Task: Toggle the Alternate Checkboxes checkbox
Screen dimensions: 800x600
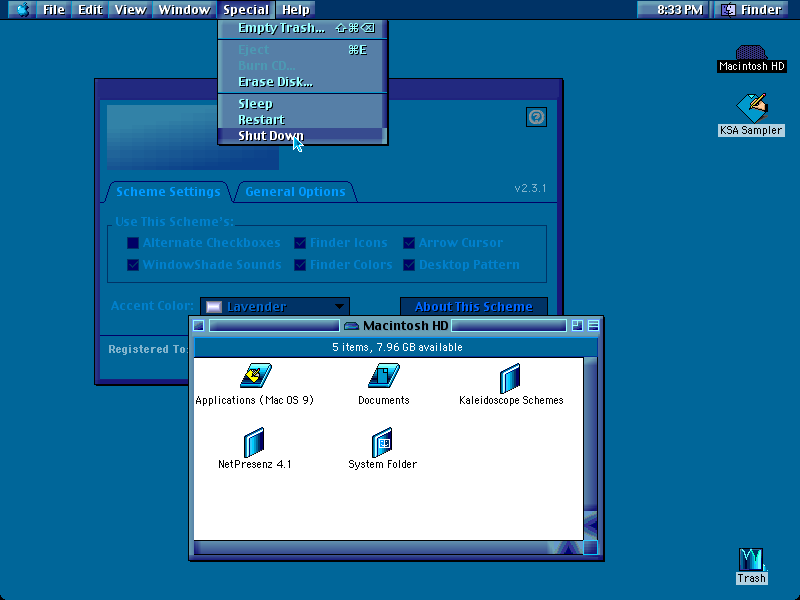Action: [x=133, y=243]
